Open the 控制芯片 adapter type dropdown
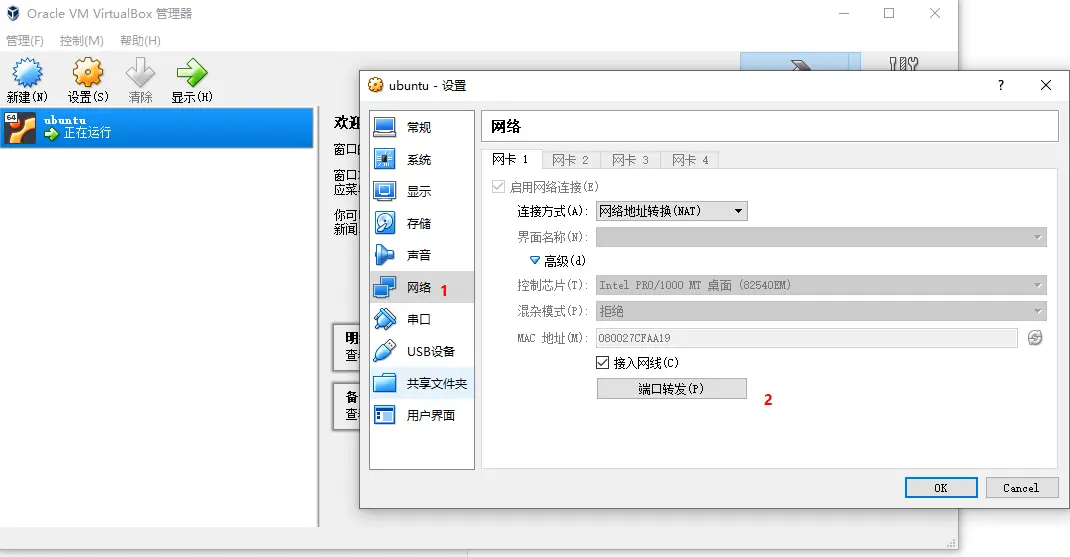This screenshot has width=1070, height=557. pyautogui.click(x=821, y=285)
